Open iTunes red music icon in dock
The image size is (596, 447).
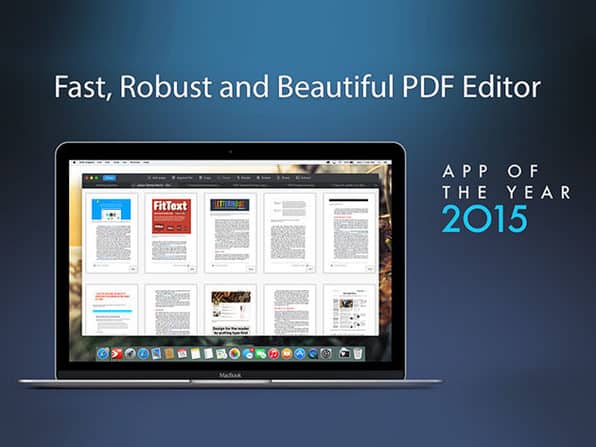(274, 354)
